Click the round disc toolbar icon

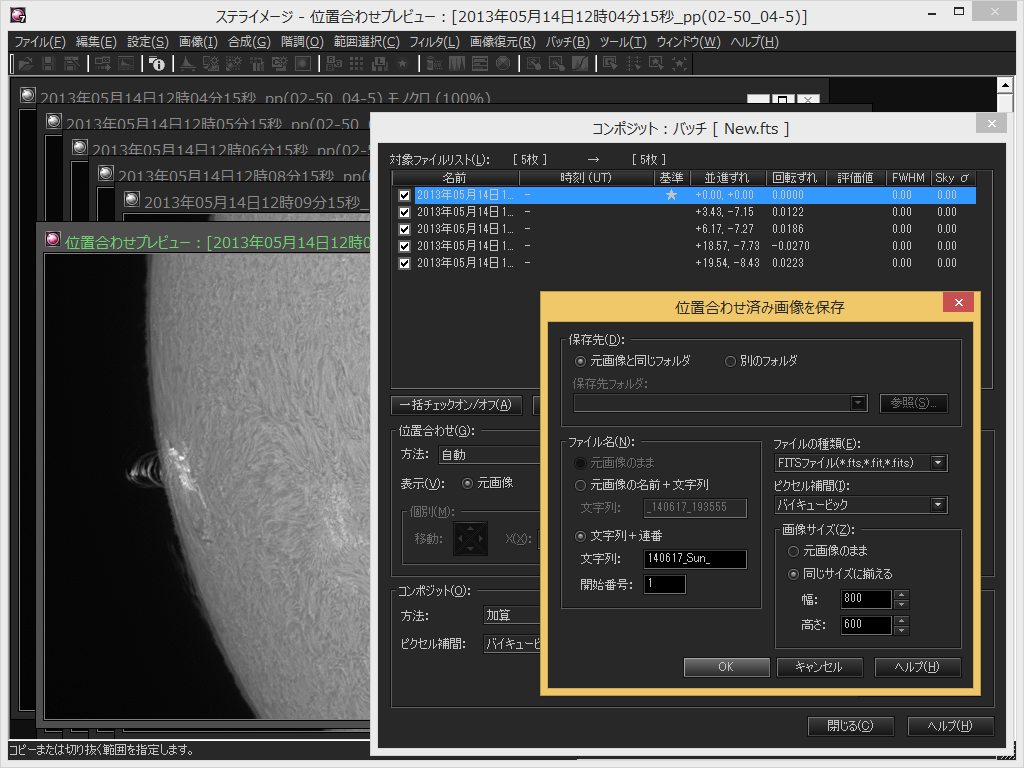pyautogui.click(x=503, y=63)
